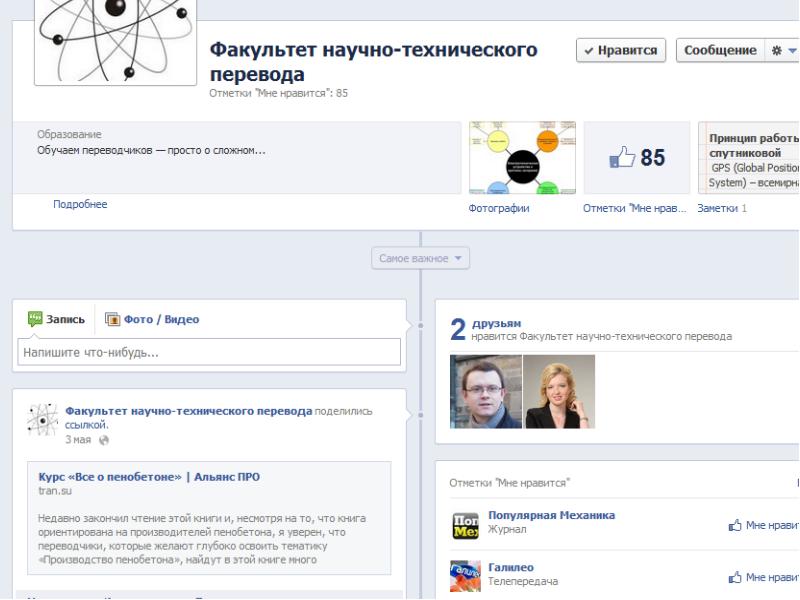The width and height of the screenshot is (800, 600).
Task: Open the Курс «Все о пенобетоне» link
Action: tap(148, 477)
